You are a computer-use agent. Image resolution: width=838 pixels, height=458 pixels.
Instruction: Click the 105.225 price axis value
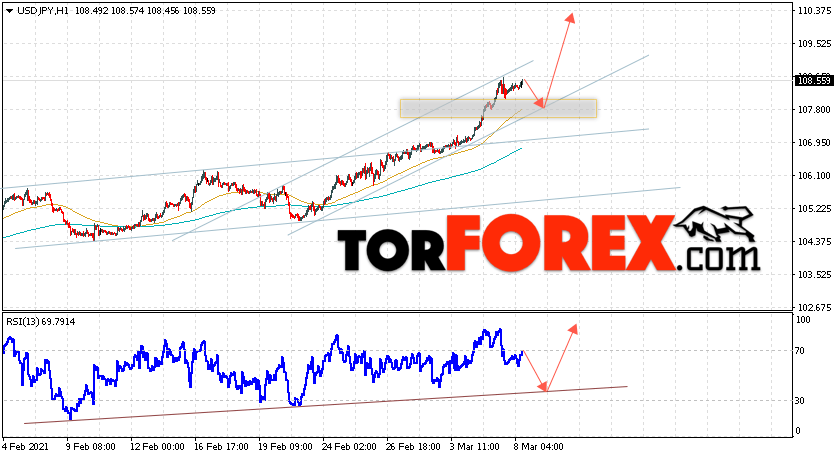pos(814,208)
